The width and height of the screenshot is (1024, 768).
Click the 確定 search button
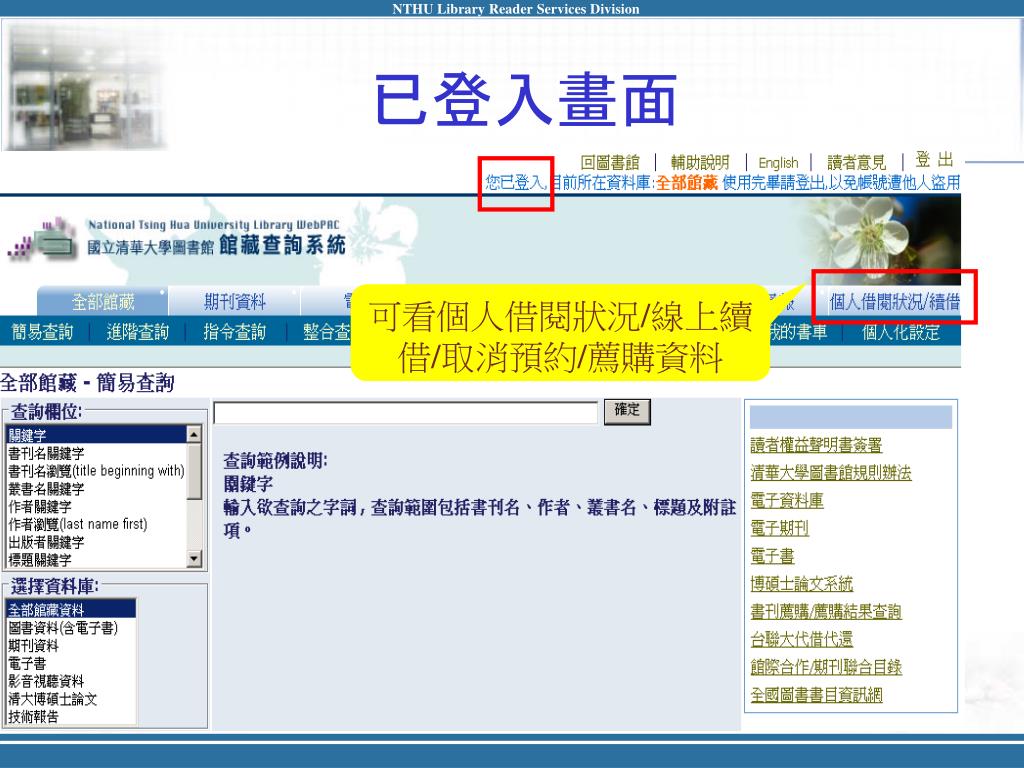point(627,411)
